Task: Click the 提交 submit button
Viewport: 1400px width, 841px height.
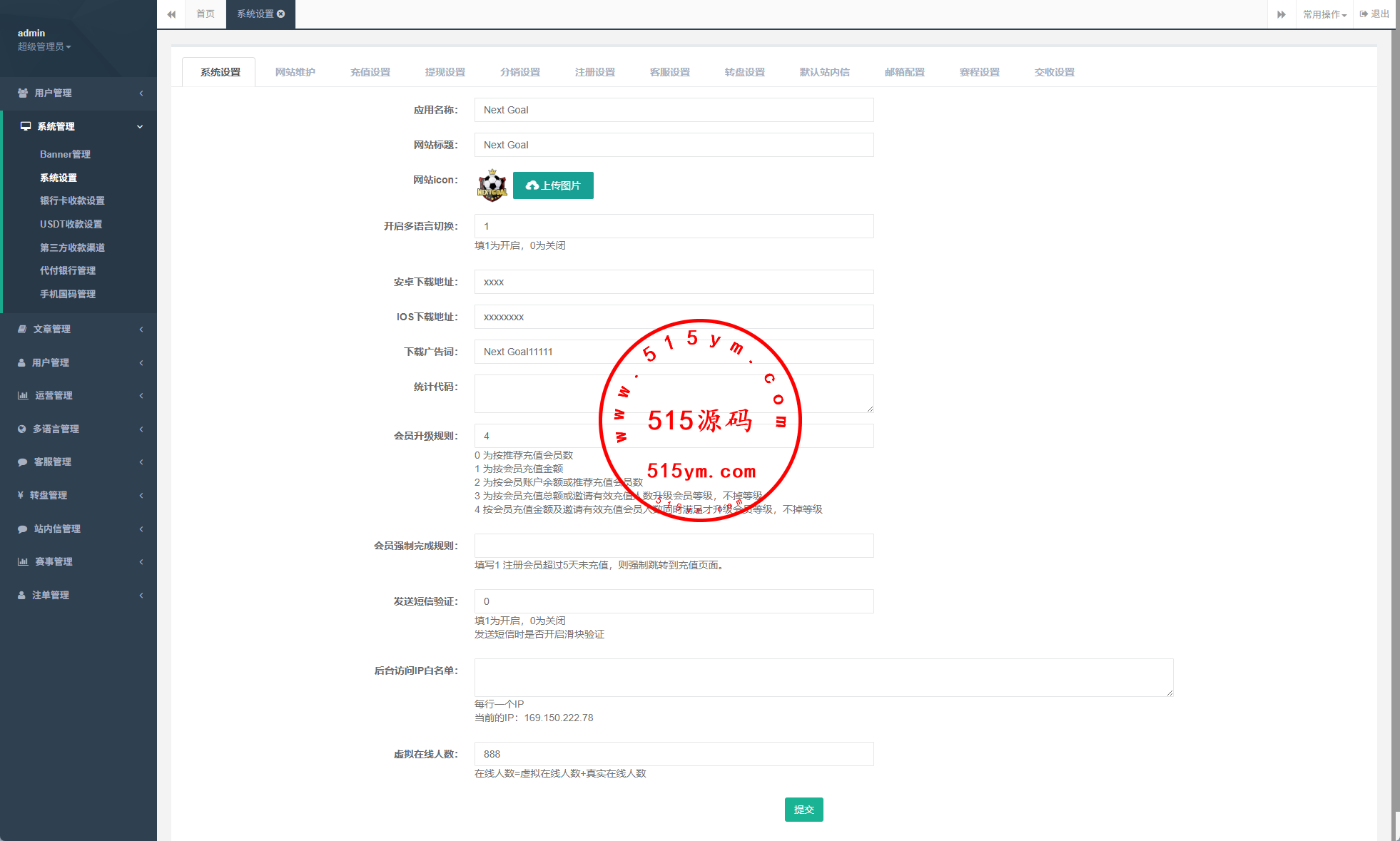Action: coord(803,810)
